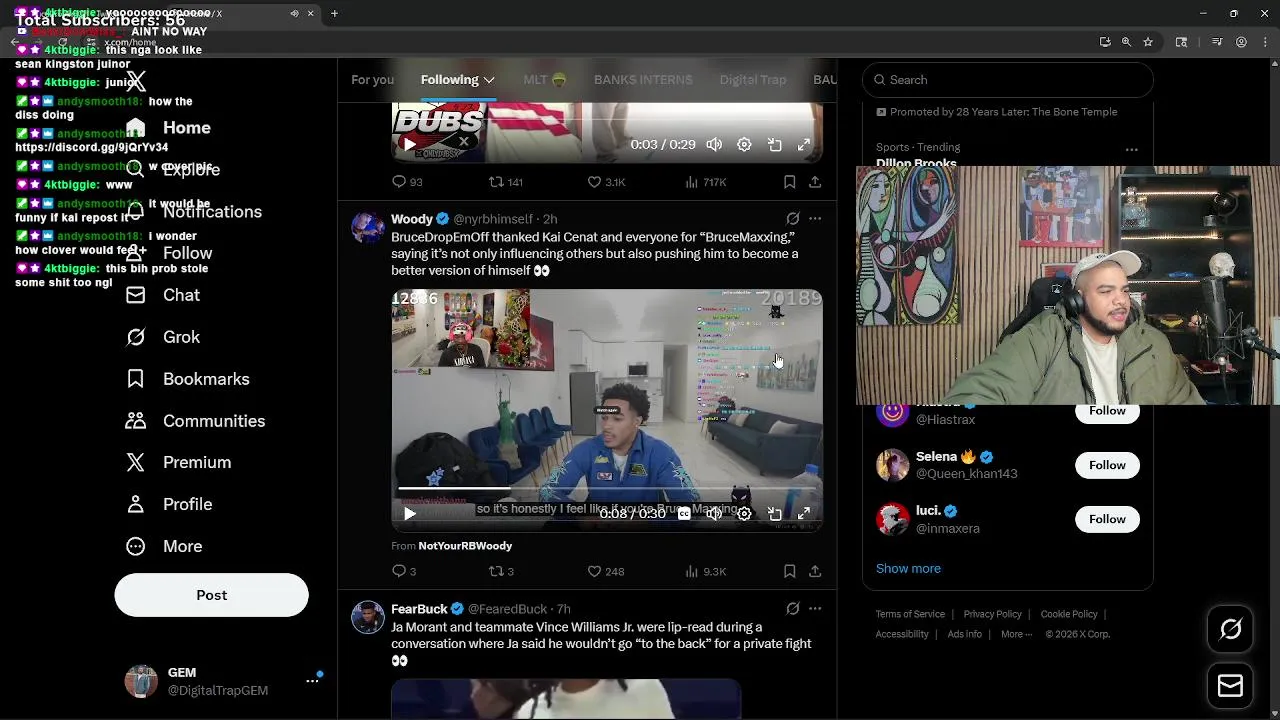Enter fullscreen on the DUBS video

(x=803, y=144)
